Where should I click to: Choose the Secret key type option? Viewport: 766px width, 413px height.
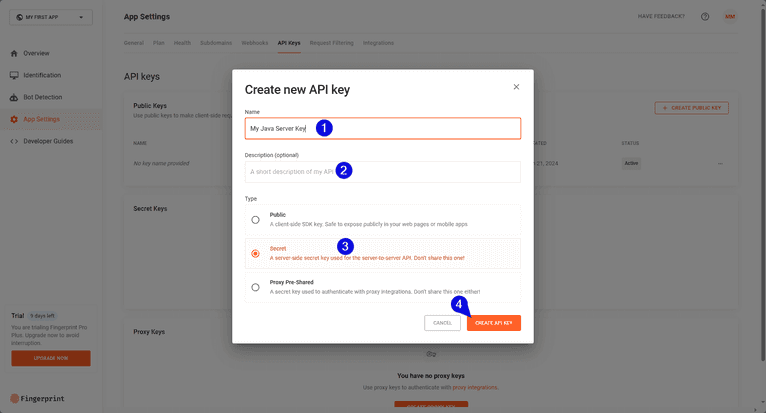[x=256, y=254]
